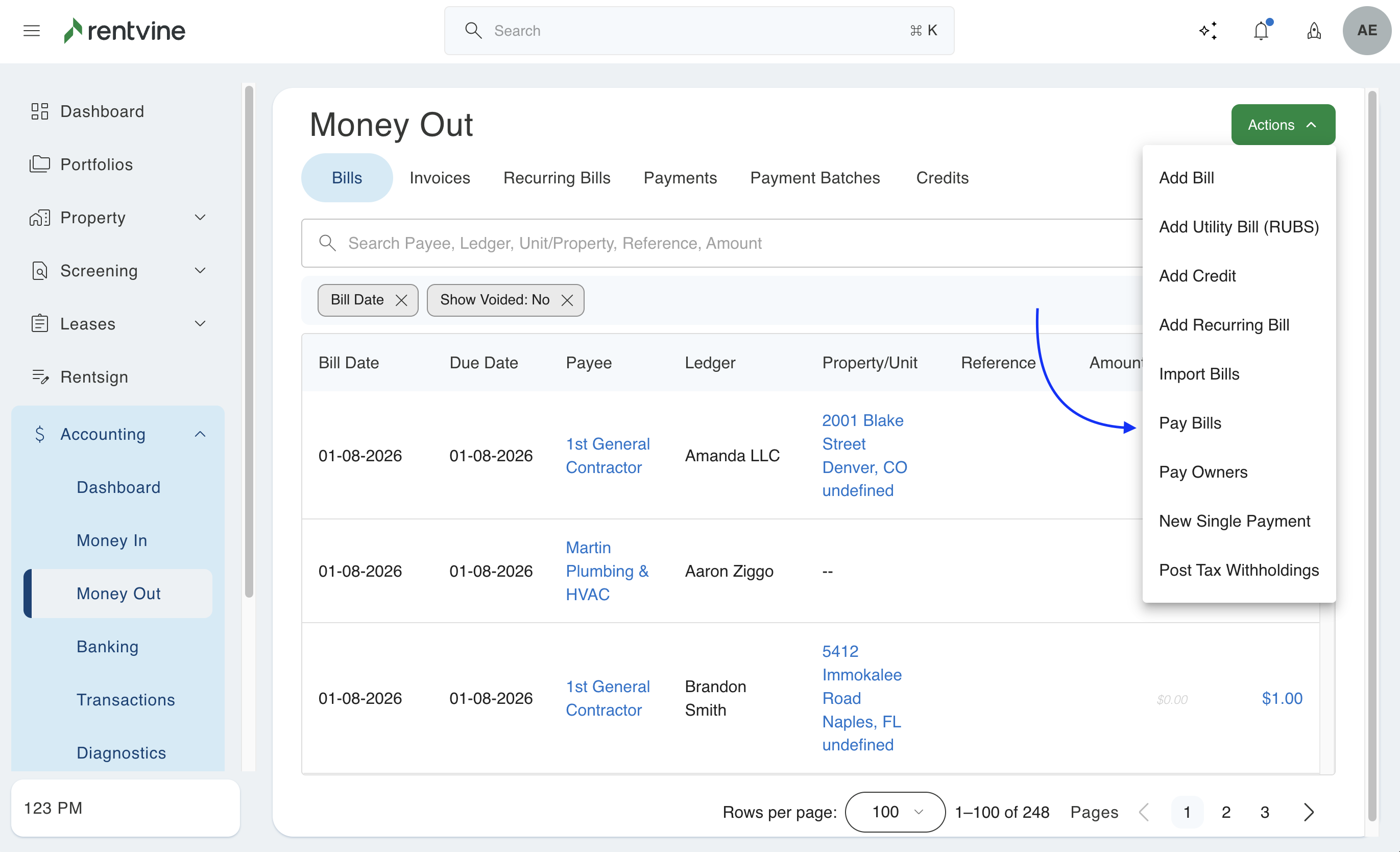Screen dimensions: 1400x852
Task: Click the Dashboard grid icon in sidebar
Action: [x=39, y=111]
